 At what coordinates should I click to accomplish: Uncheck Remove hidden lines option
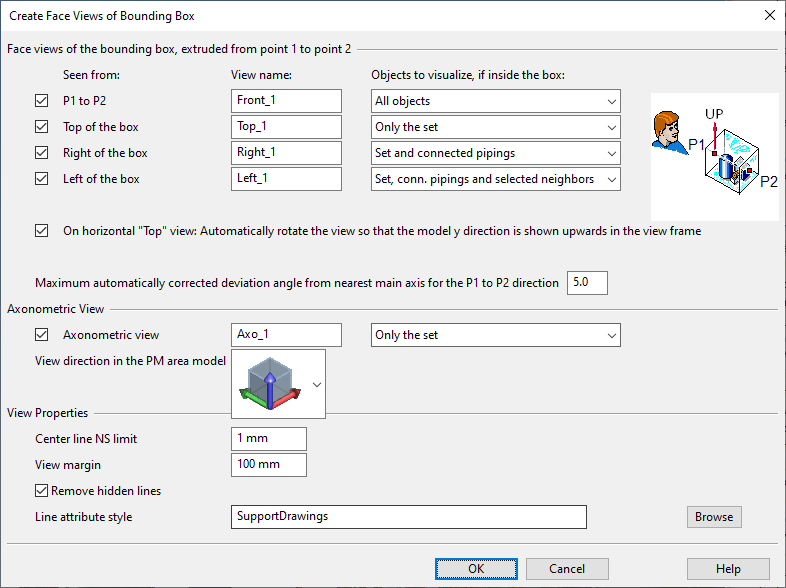pos(41,491)
